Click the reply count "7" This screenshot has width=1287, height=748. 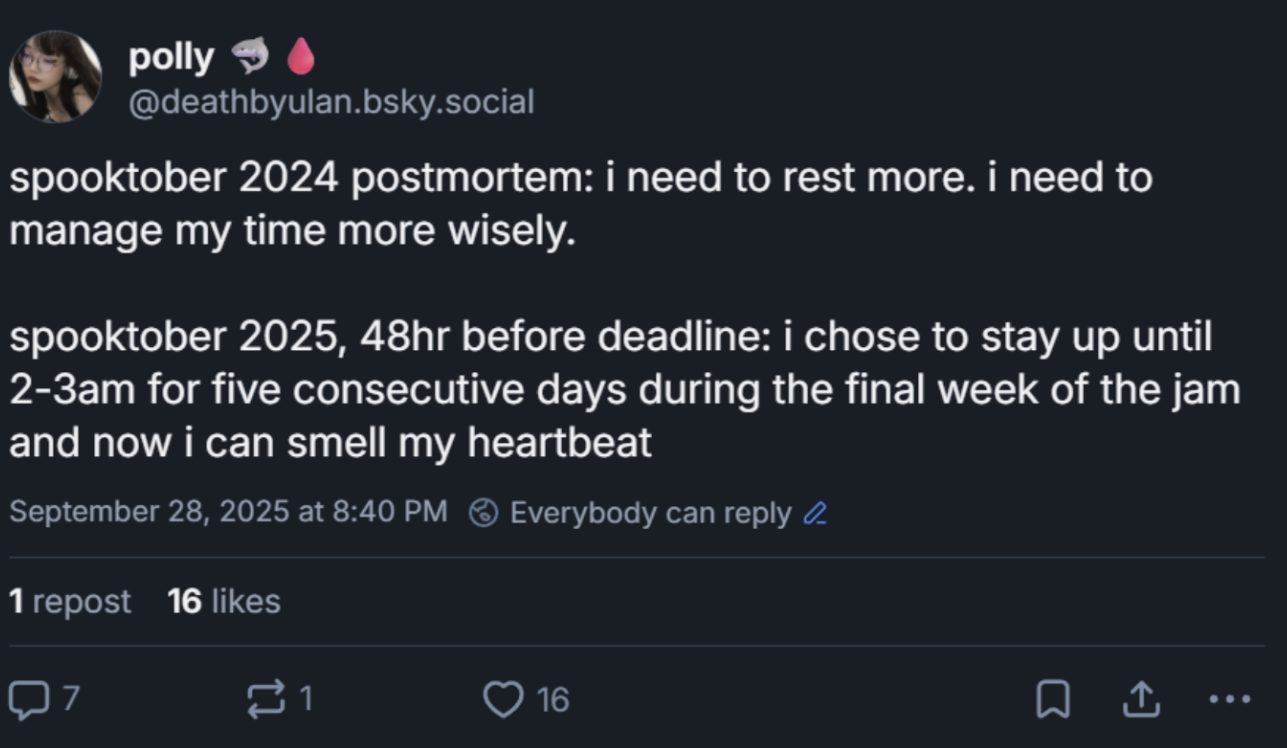pos(70,699)
